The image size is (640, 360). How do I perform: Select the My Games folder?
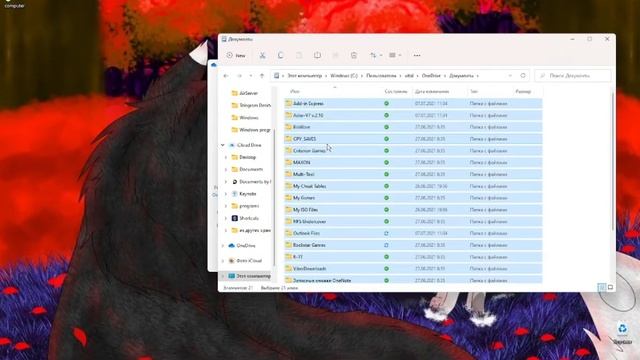[x=413, y=198]
